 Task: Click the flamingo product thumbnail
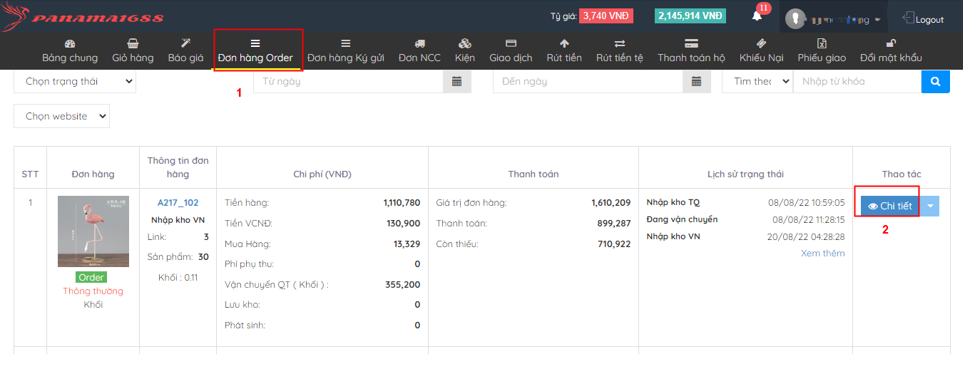coord(94,231)
